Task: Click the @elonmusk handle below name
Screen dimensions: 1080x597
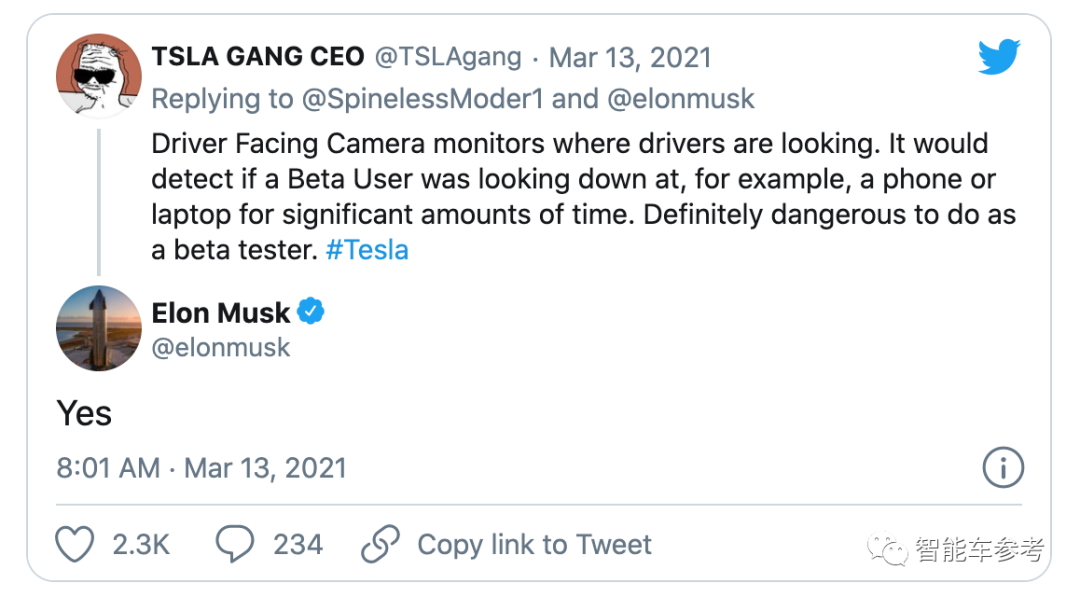Action: point(221,347)
